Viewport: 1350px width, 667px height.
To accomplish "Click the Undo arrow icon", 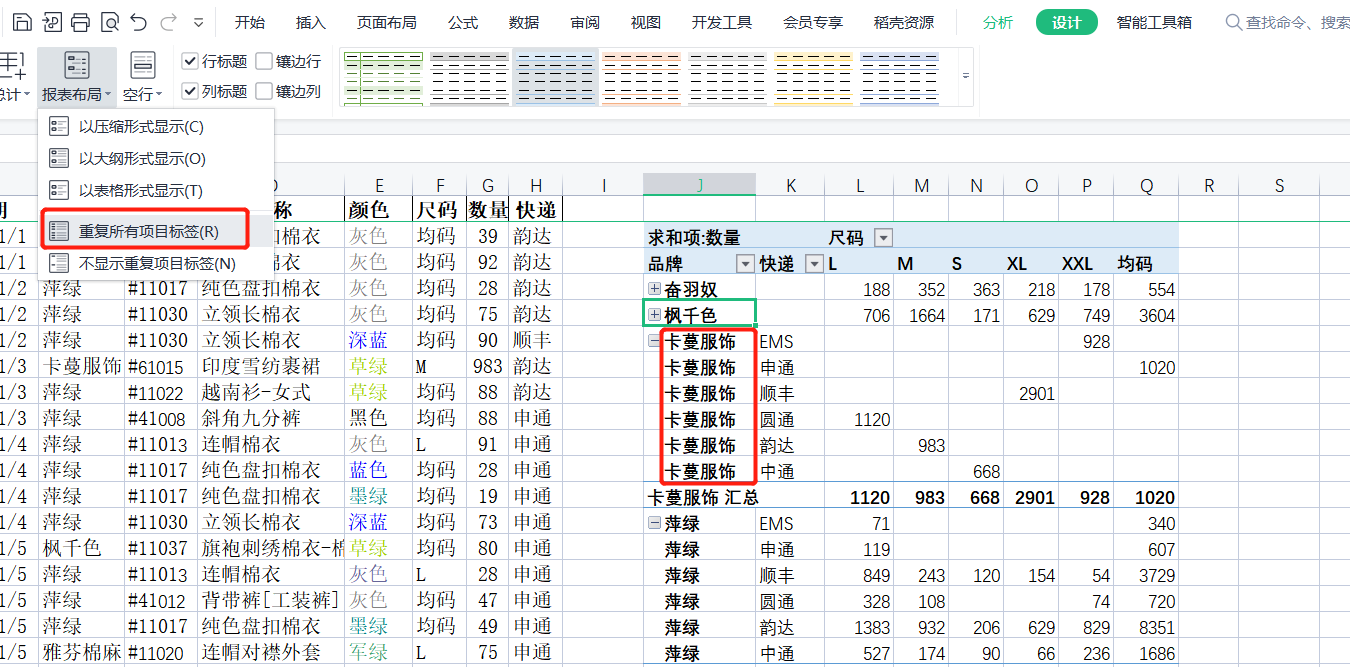I will 138,22.
